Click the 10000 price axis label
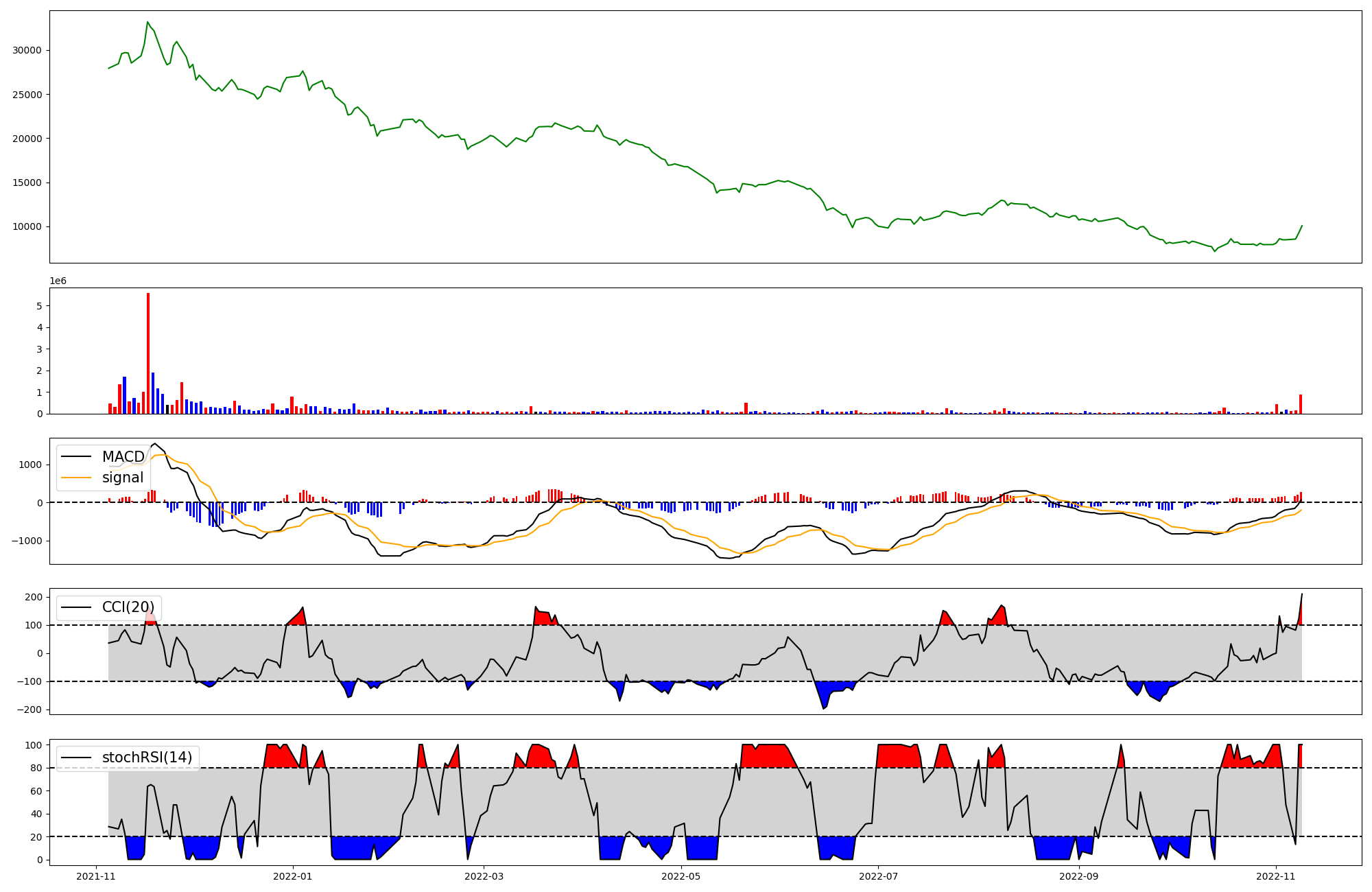The height and width of the screenshot is (892, 1372). point(27,227)
